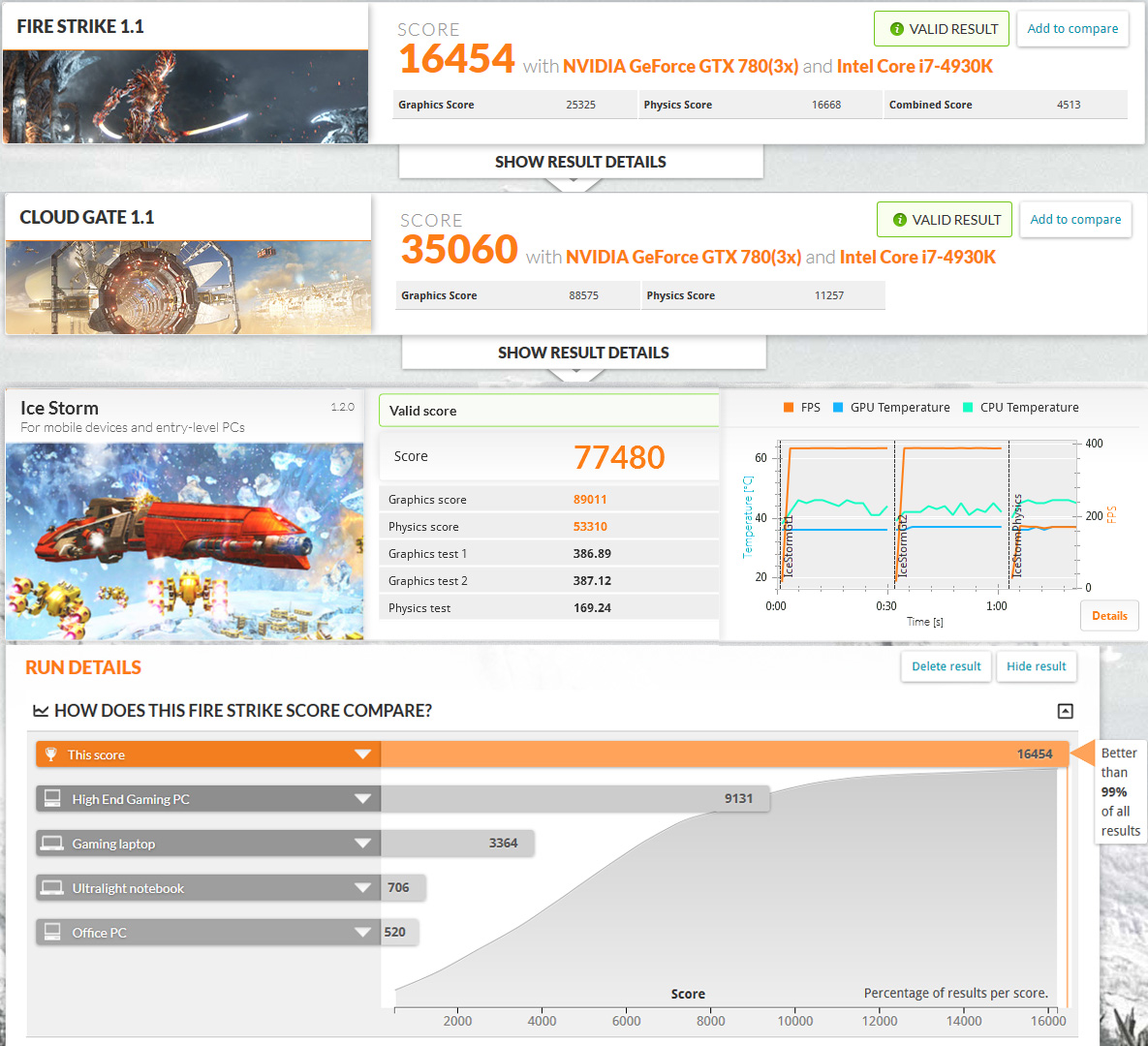Show result details for Cloud Gate 1.1
This screenshot has width=1148, height=1046.
tap(583, 353)
